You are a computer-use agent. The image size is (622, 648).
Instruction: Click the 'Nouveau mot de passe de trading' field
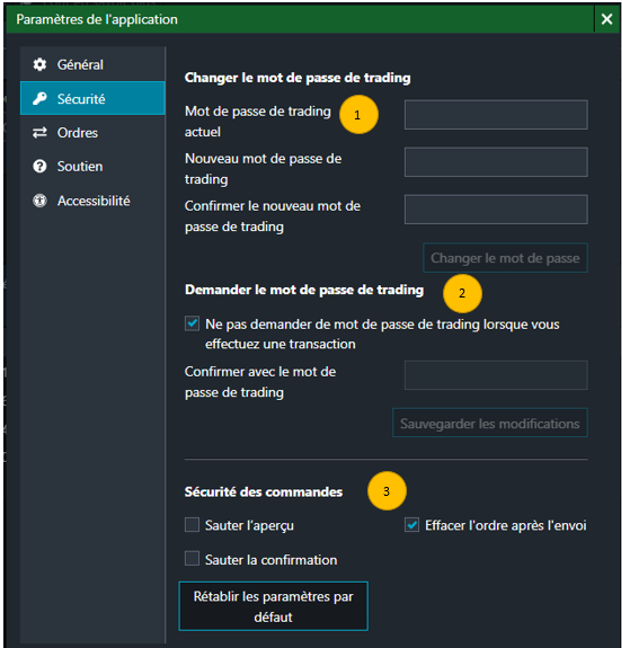(x=495, y=162)
